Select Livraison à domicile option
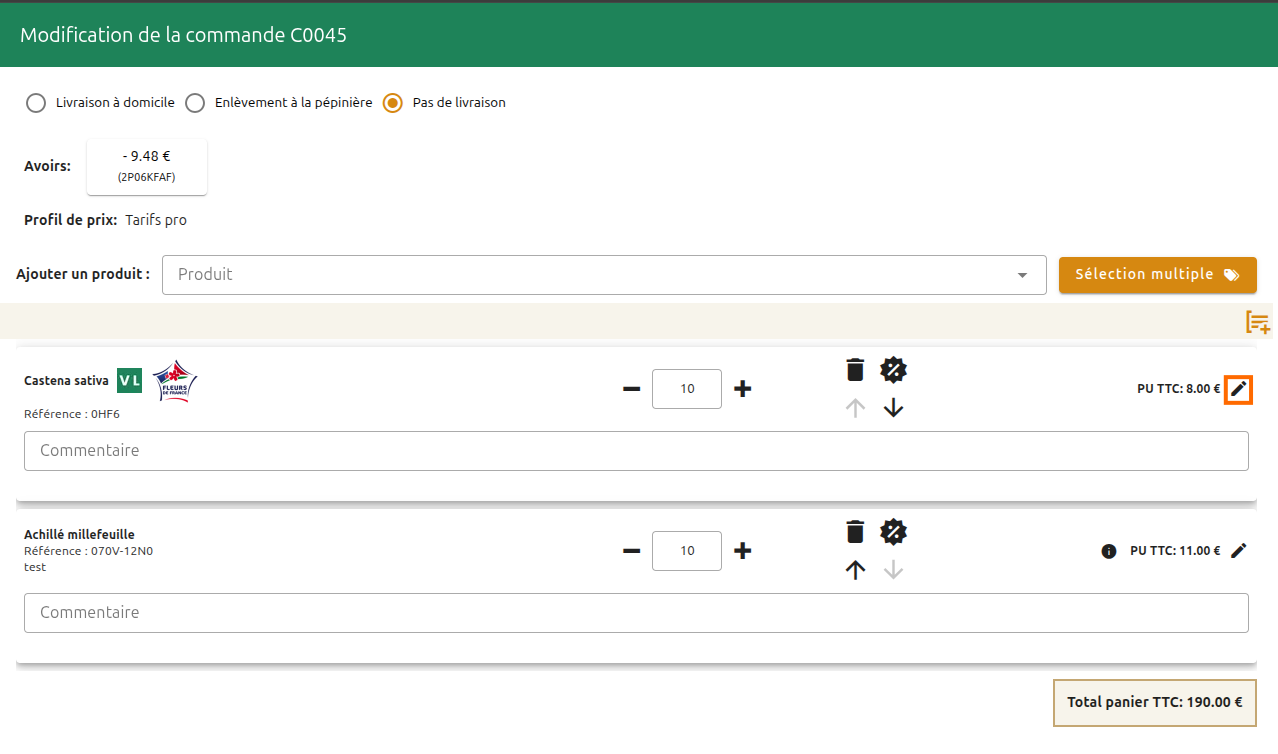The width and height of the screenshot is (1278, 754). pyautogui.click(x=36, y=103)
